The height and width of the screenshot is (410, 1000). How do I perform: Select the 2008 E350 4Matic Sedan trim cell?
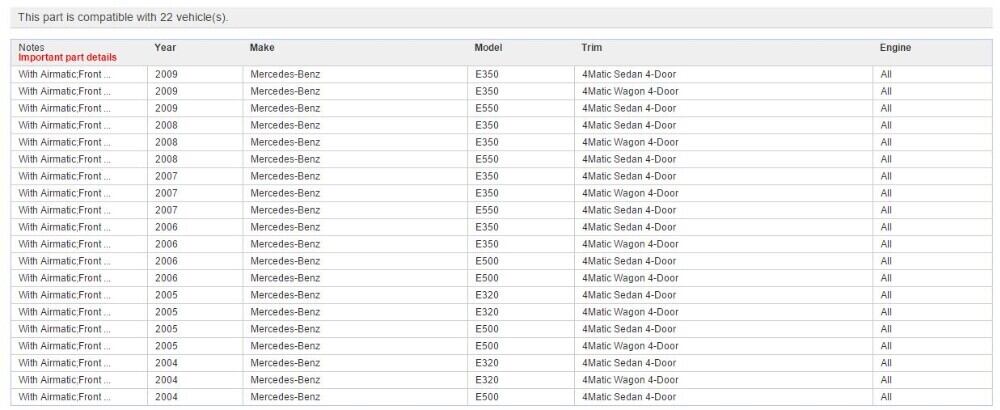[x=628, y=125]
